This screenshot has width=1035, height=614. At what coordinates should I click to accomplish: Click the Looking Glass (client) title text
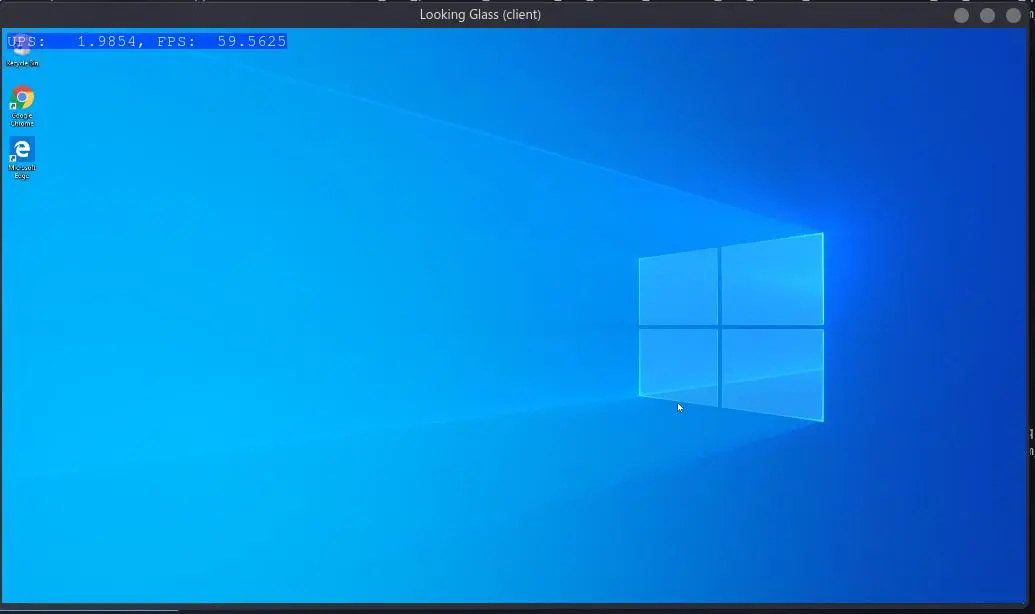[480, 15]
